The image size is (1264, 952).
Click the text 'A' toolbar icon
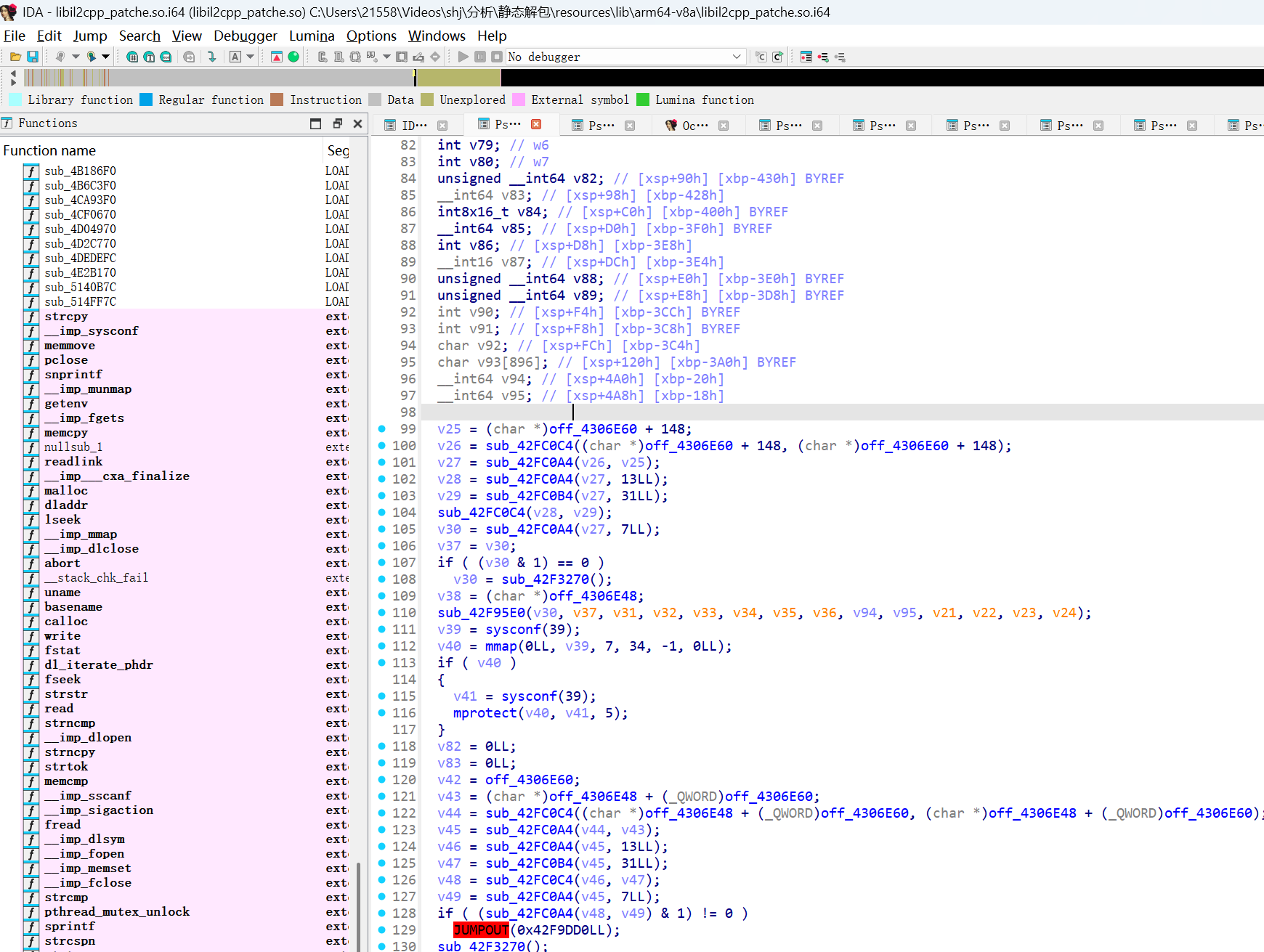(x=235, y=57)
